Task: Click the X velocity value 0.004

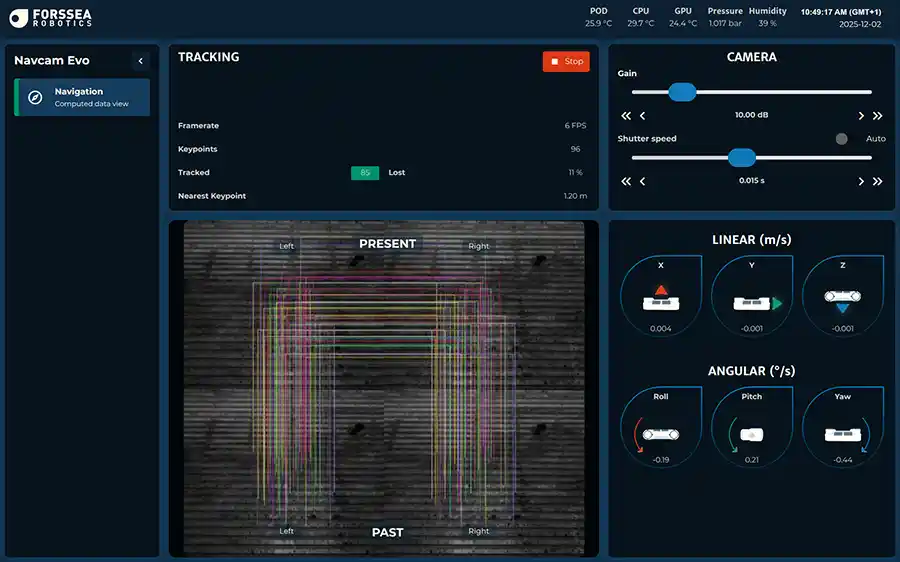Action: tap(661, 329)
